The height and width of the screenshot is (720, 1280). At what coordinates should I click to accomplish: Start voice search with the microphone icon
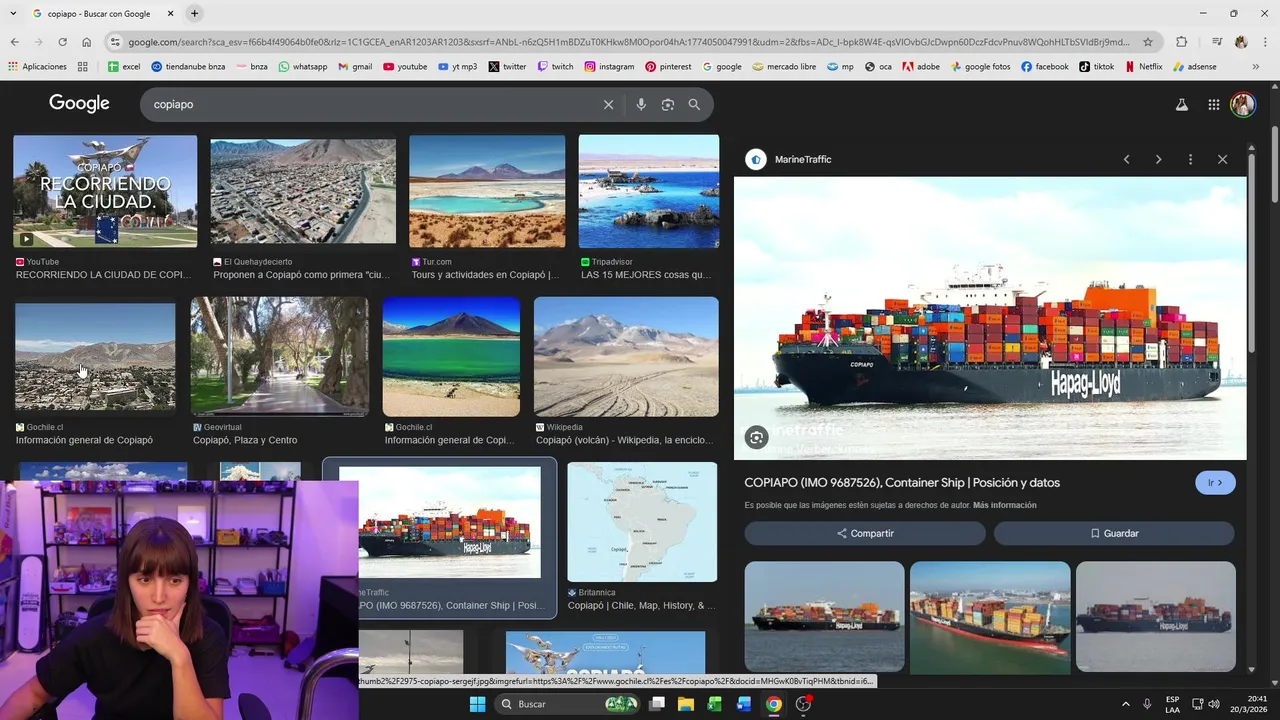click(641, 104)
